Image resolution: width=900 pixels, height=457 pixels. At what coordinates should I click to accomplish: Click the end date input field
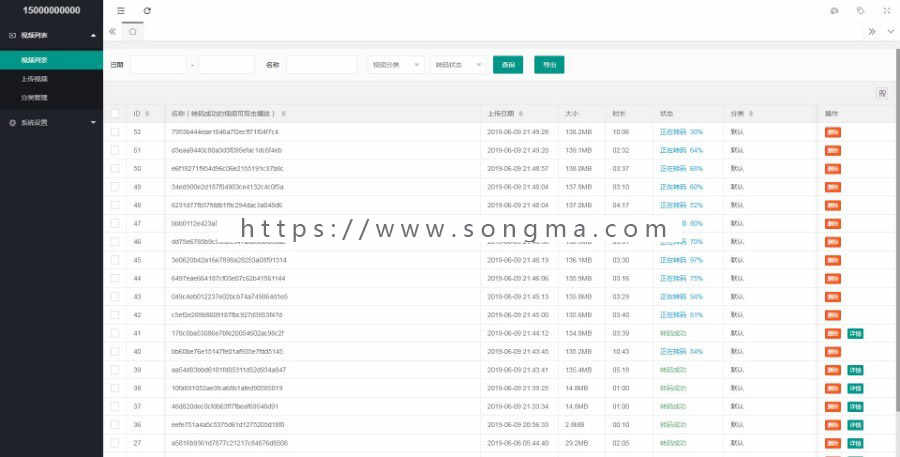point(226,65)
